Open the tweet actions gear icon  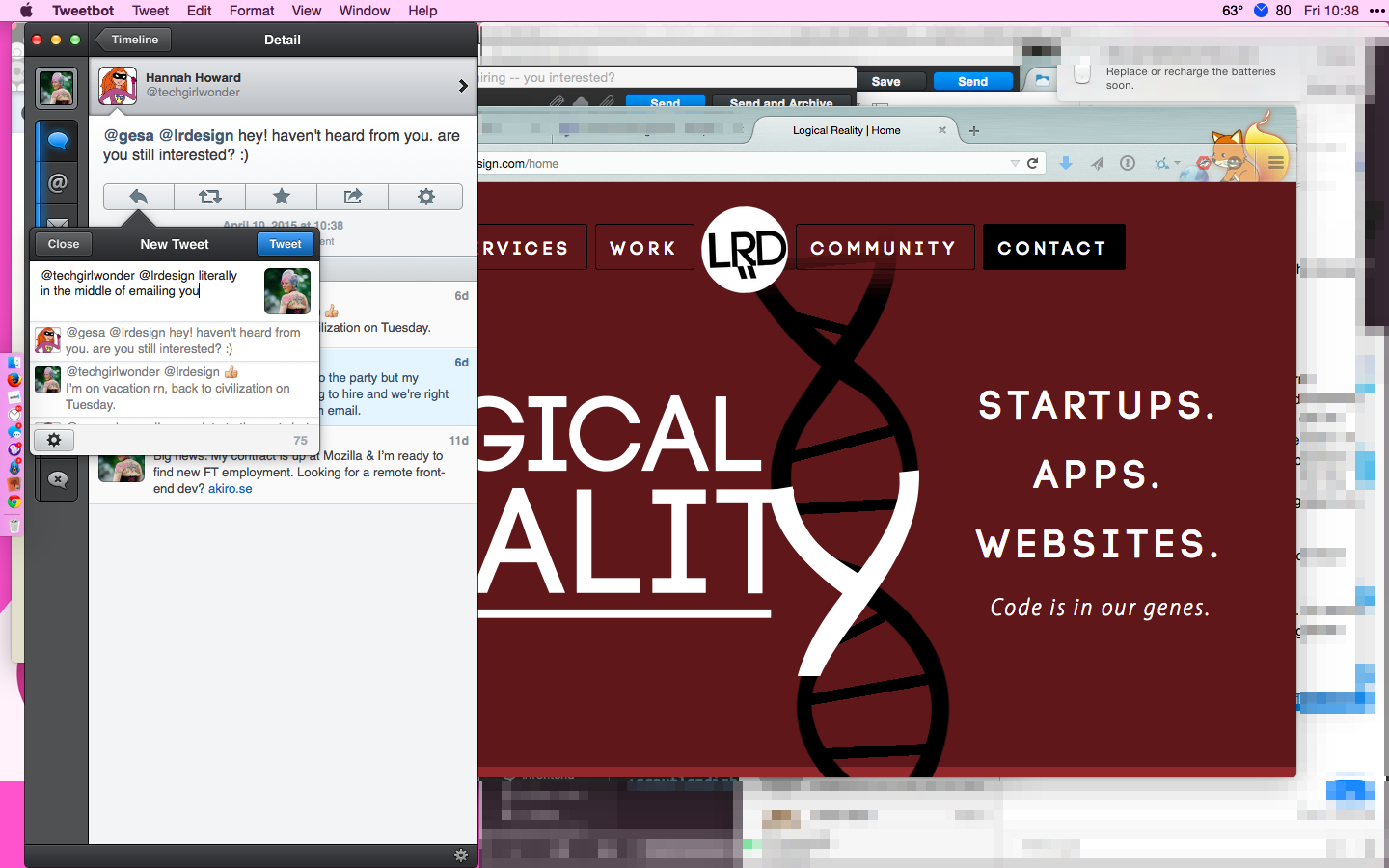click(425, 197)
